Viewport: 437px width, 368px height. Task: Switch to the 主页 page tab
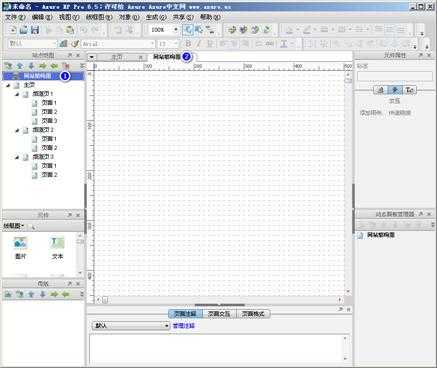point(117,57)
